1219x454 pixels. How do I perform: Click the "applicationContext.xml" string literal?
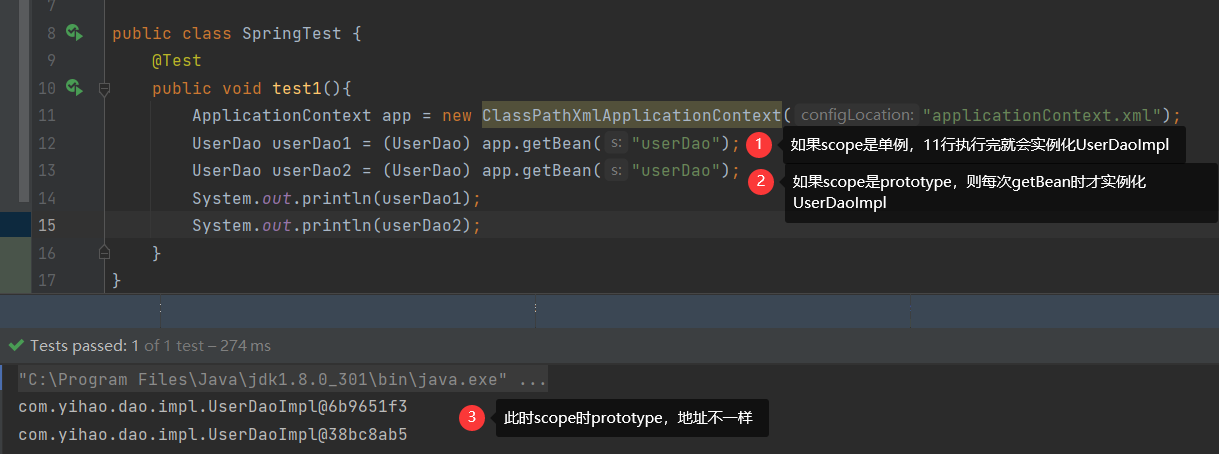pyautogui.click(x=1042, y=116)
